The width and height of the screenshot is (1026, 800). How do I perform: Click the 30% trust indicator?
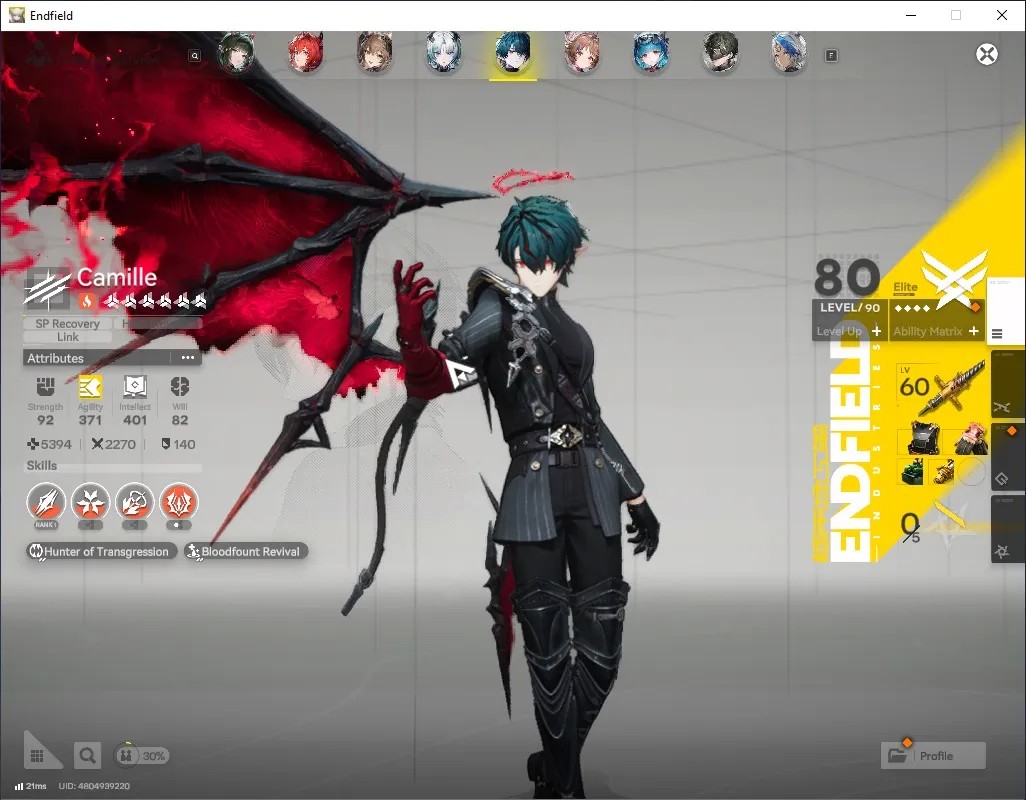point(141,756)
